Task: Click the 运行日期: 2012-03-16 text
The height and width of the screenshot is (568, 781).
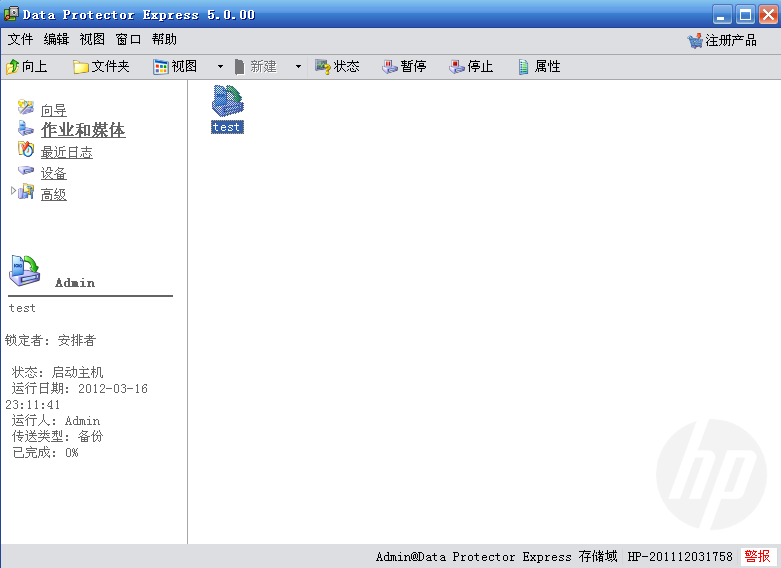Action: click(80, 389)
